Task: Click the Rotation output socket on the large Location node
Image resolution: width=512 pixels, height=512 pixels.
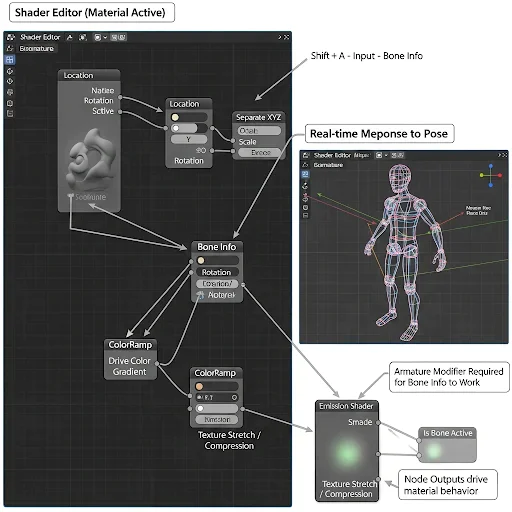Action: (x=120, y=98)
